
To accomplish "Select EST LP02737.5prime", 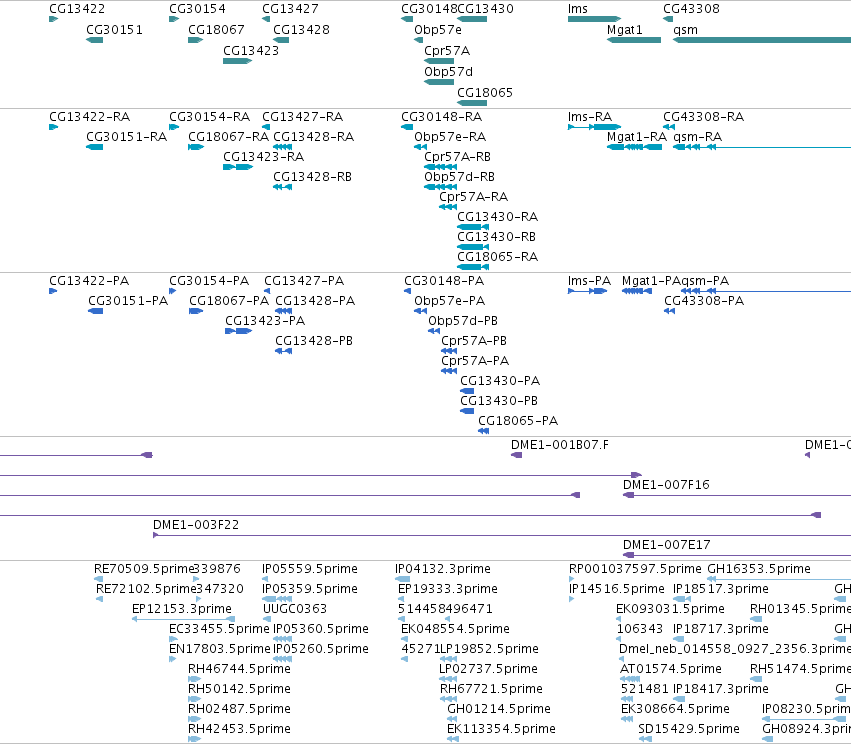I will (x=488, y=670).
